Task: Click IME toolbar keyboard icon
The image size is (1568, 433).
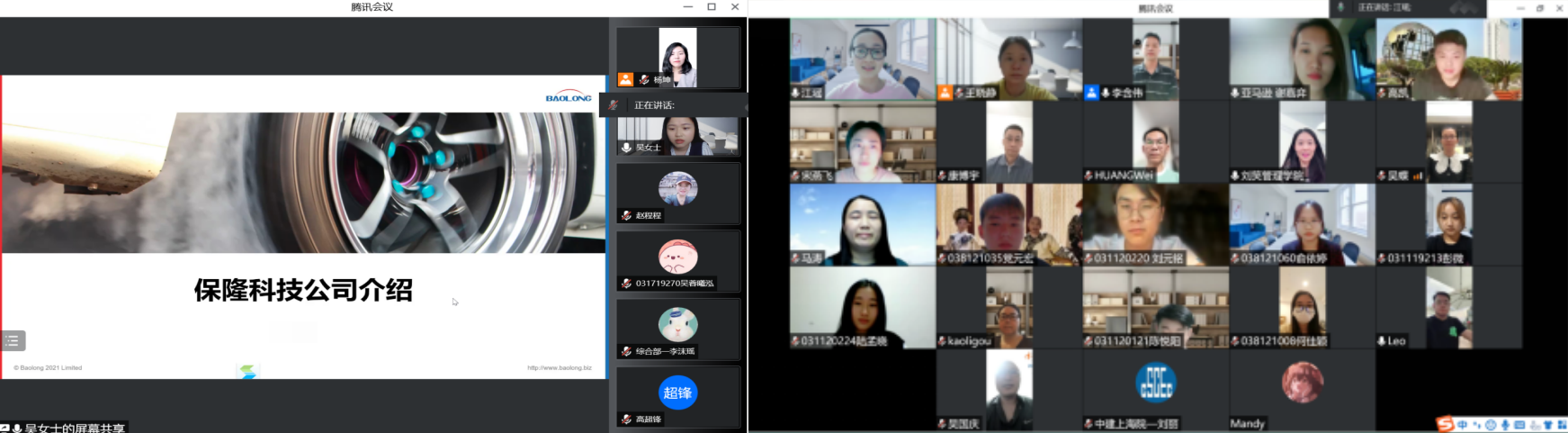Action: 1519,424
